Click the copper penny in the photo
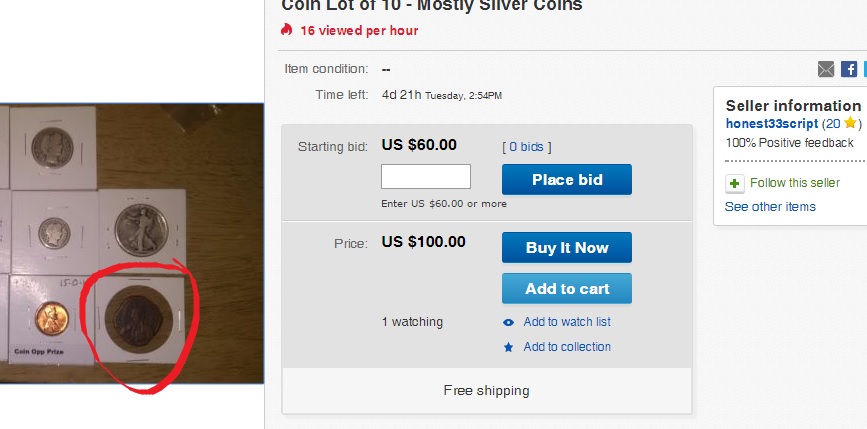Viewport: 867px width, 429px height. tap(48, 320)
